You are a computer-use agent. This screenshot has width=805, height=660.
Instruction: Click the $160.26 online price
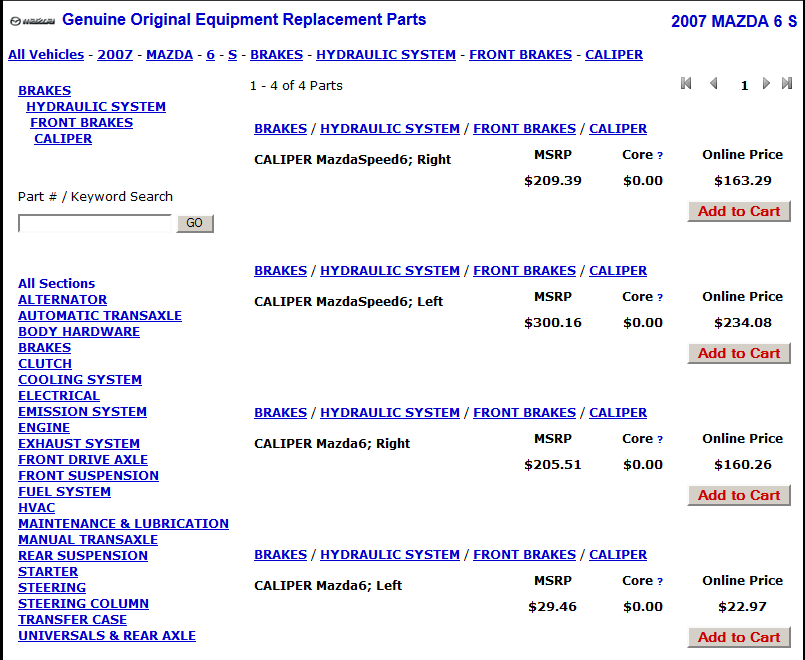click(743, 465)
